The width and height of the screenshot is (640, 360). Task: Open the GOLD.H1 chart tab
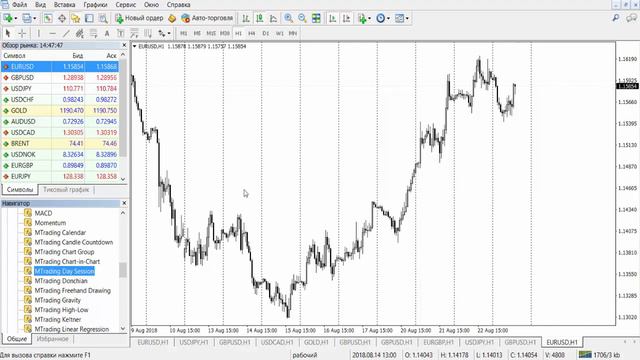316,342
